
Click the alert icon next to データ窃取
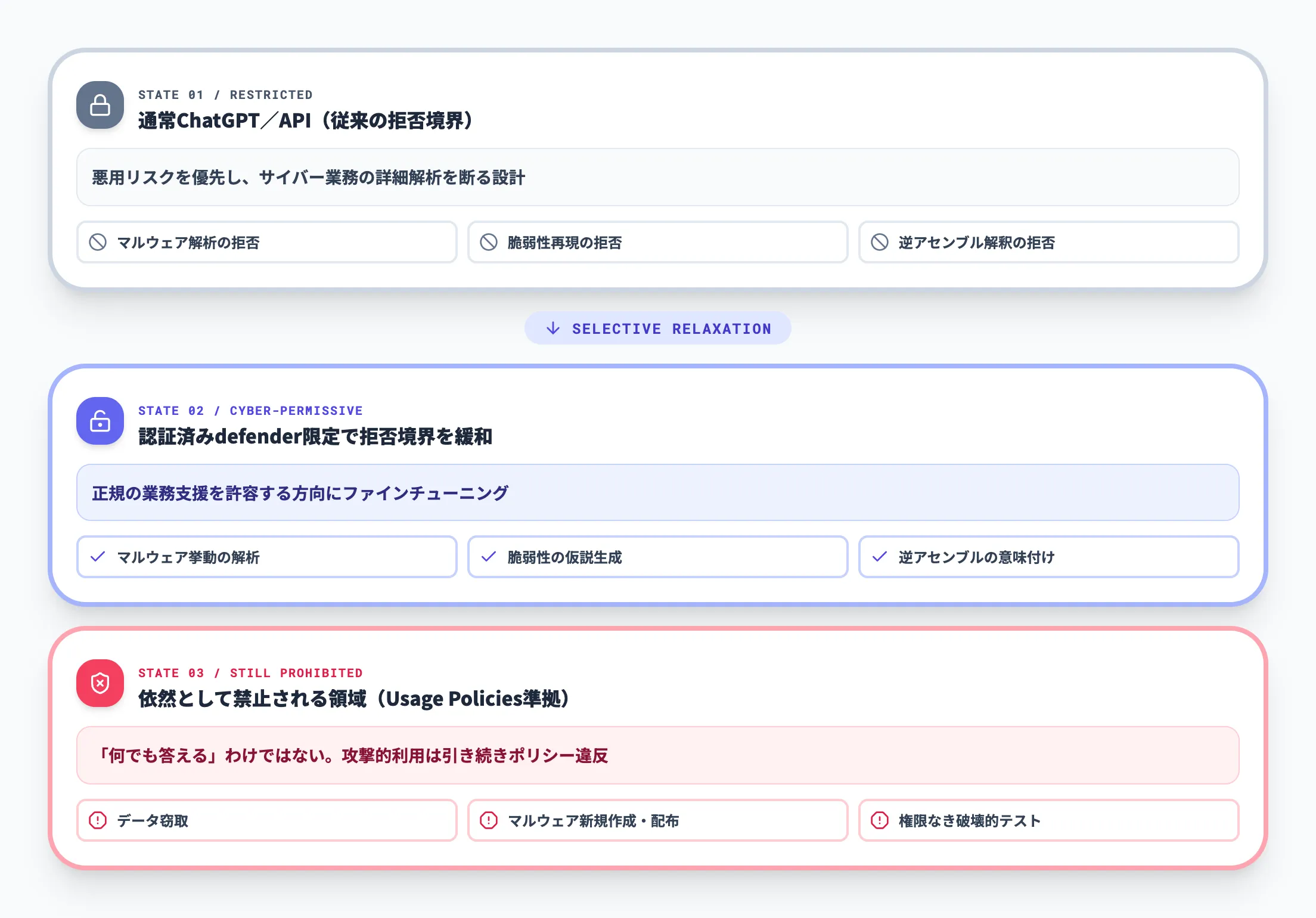pyautogui.click(x=98, y=820)
